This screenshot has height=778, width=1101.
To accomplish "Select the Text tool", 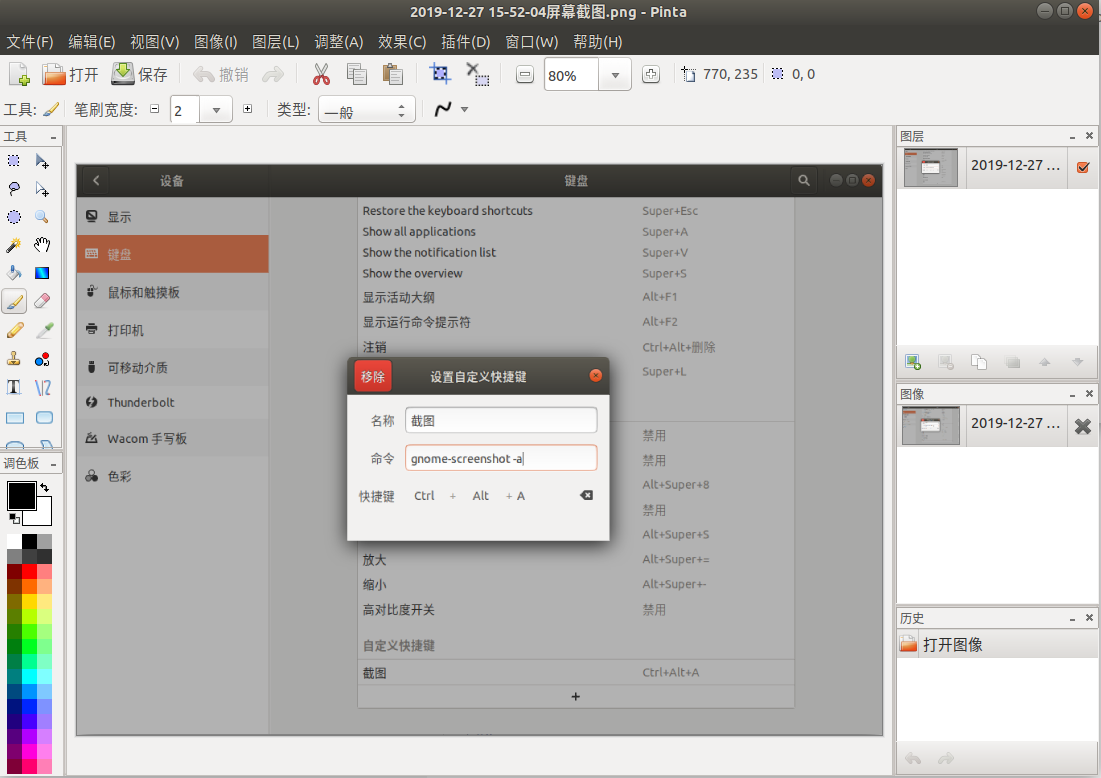I will click(x=13, y=388).
